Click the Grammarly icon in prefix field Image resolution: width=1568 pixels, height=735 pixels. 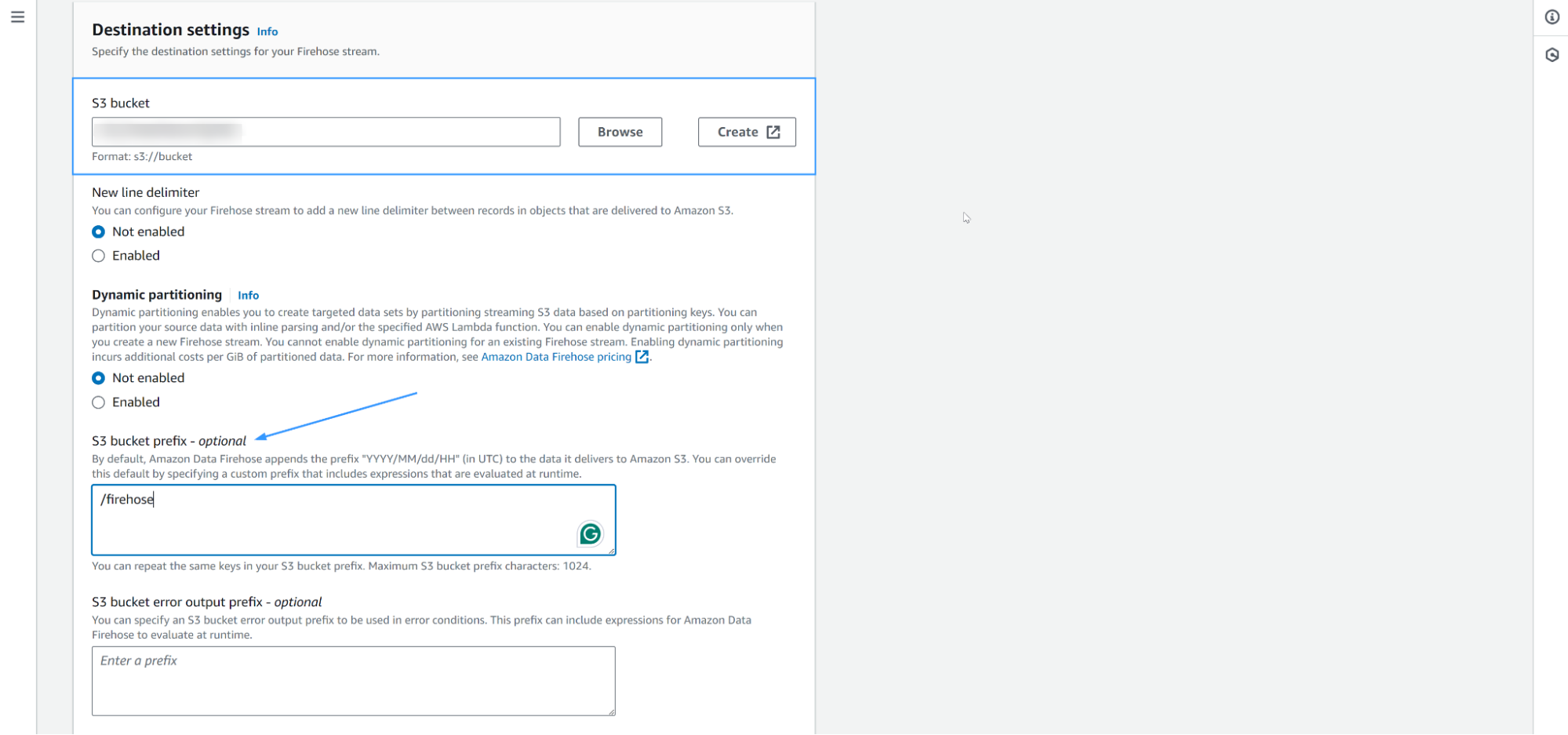(x=591, y=534)
